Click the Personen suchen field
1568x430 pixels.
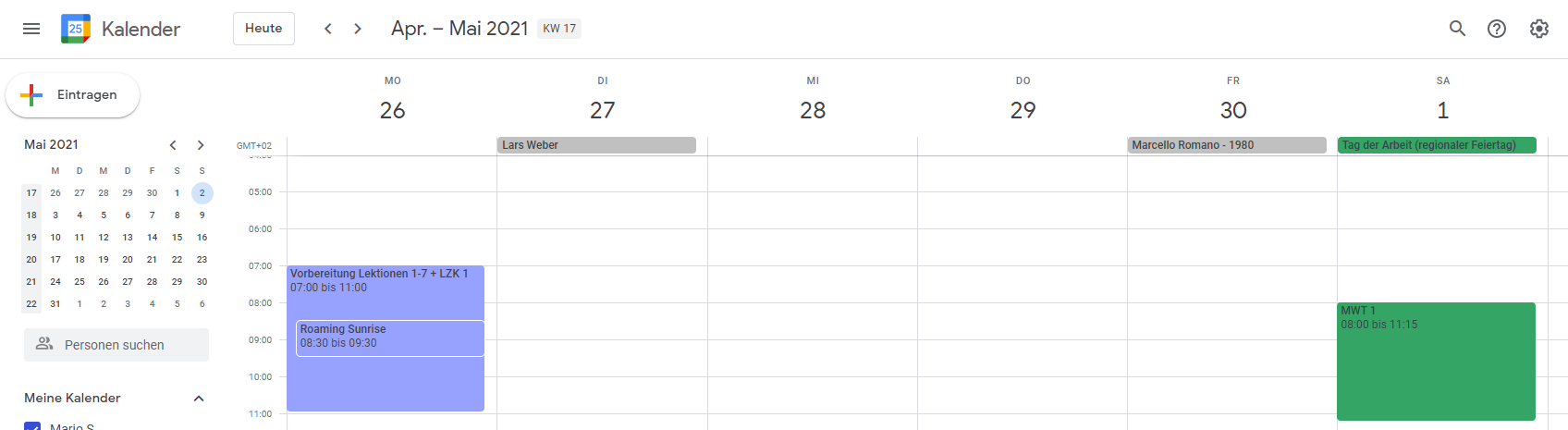pos(116,345)
